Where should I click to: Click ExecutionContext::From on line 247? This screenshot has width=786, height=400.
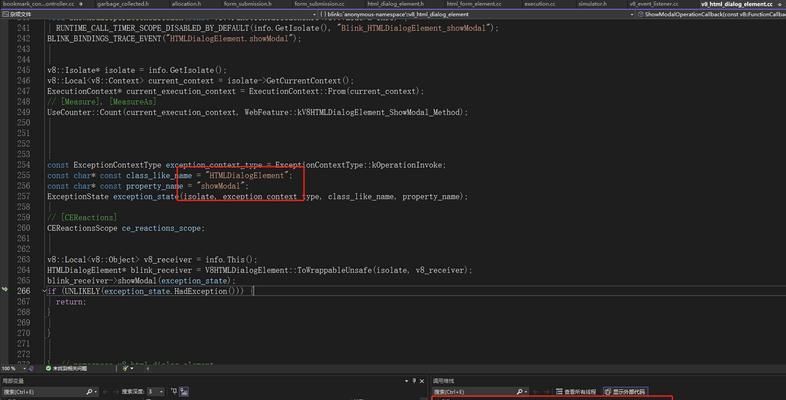297,91
